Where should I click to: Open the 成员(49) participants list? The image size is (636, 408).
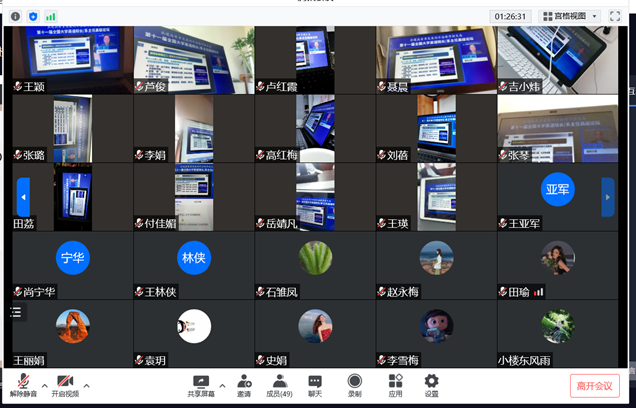(280, 385)
